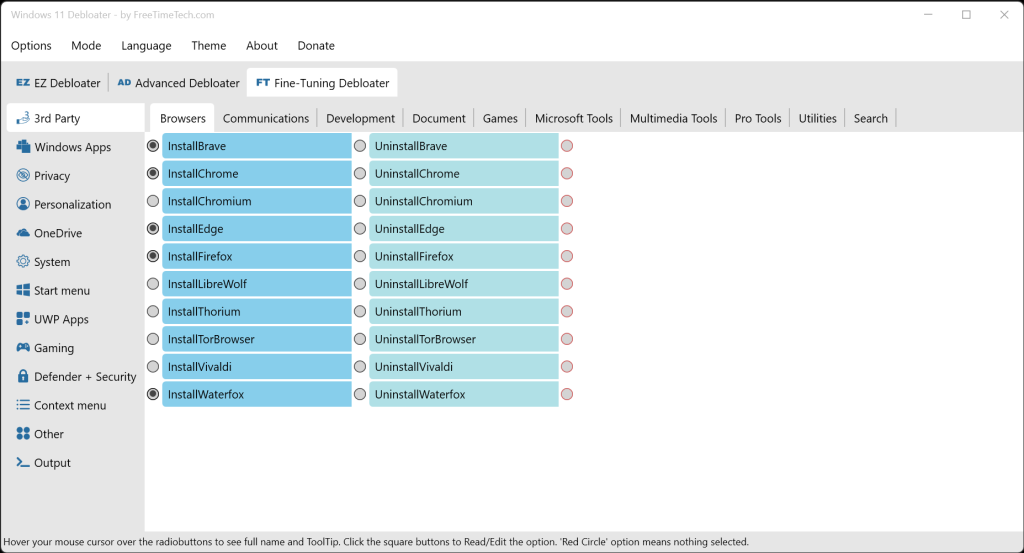
Task: Open the About menu
Action: (x=262, y=46)
